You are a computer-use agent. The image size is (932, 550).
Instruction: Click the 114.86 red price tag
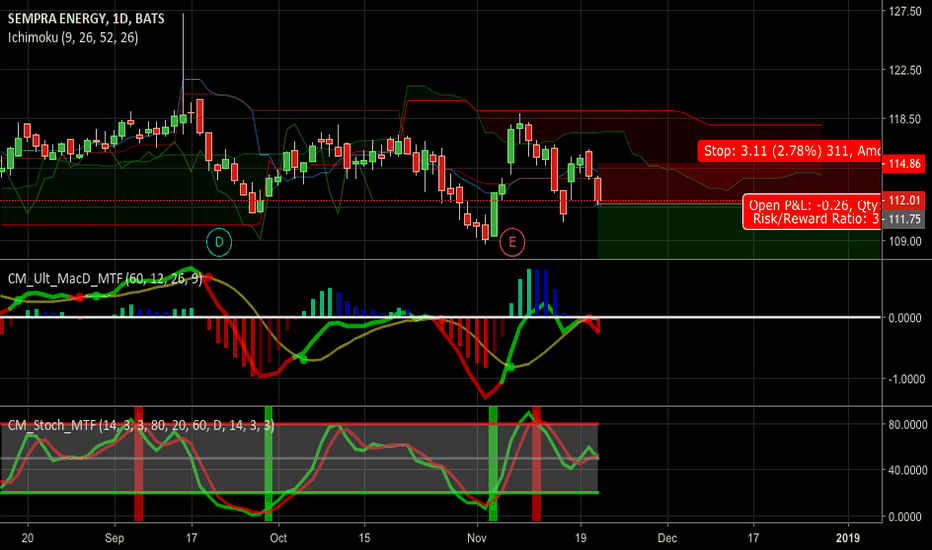[x=904, y=164]
